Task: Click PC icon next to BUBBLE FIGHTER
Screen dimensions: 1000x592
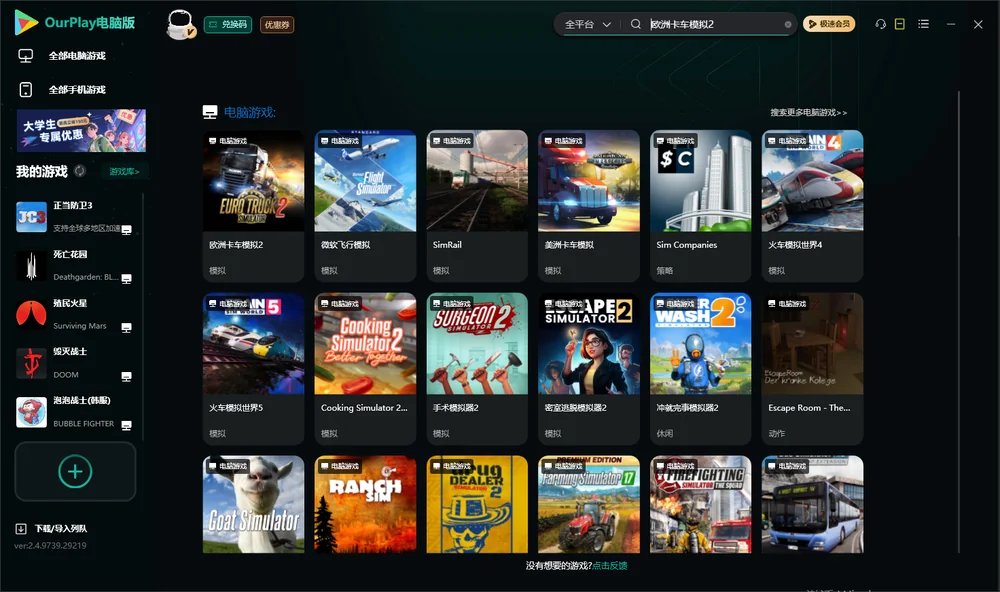Action: coord(126,426)
